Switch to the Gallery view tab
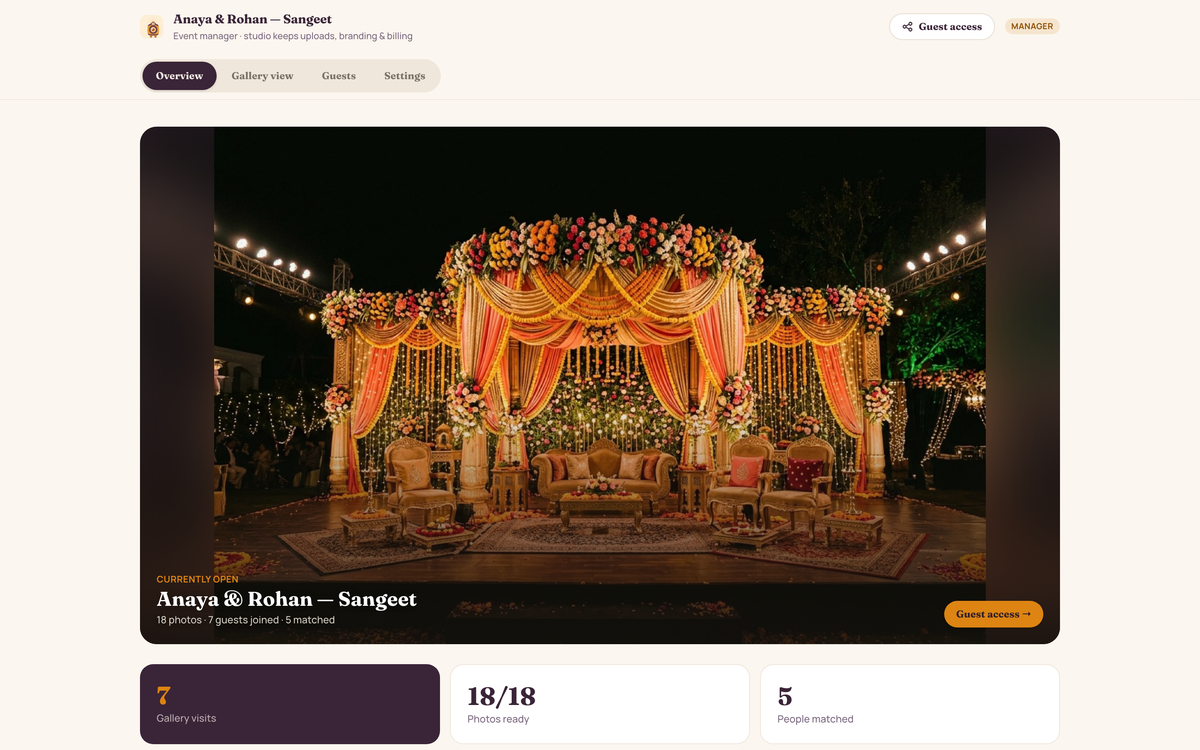Screen dimensions: 1200x750 point(262,76)
